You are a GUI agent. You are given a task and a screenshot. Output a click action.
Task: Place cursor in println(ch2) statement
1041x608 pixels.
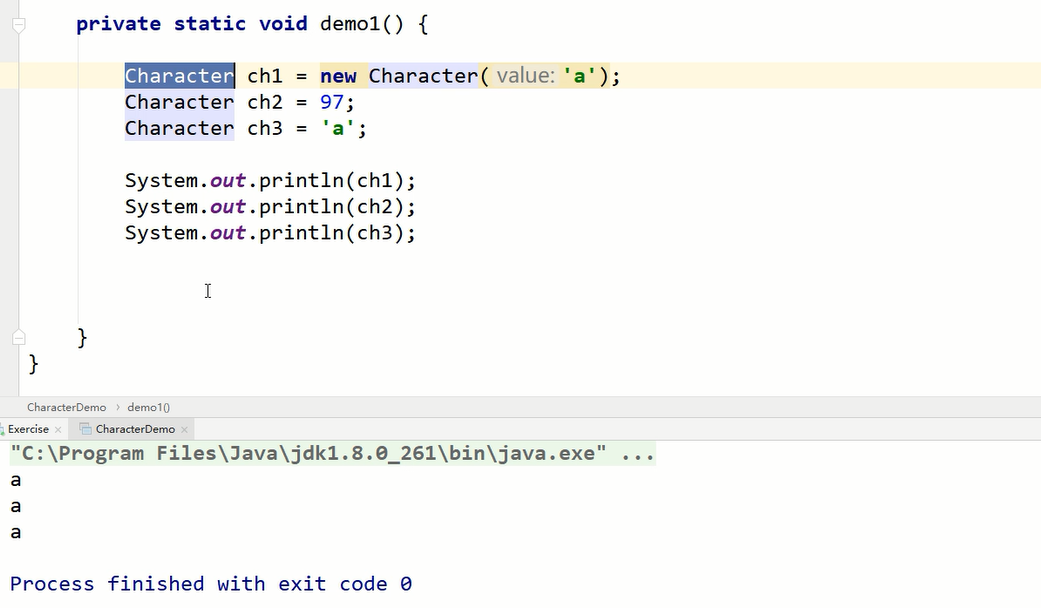click(x=270, y=207)
